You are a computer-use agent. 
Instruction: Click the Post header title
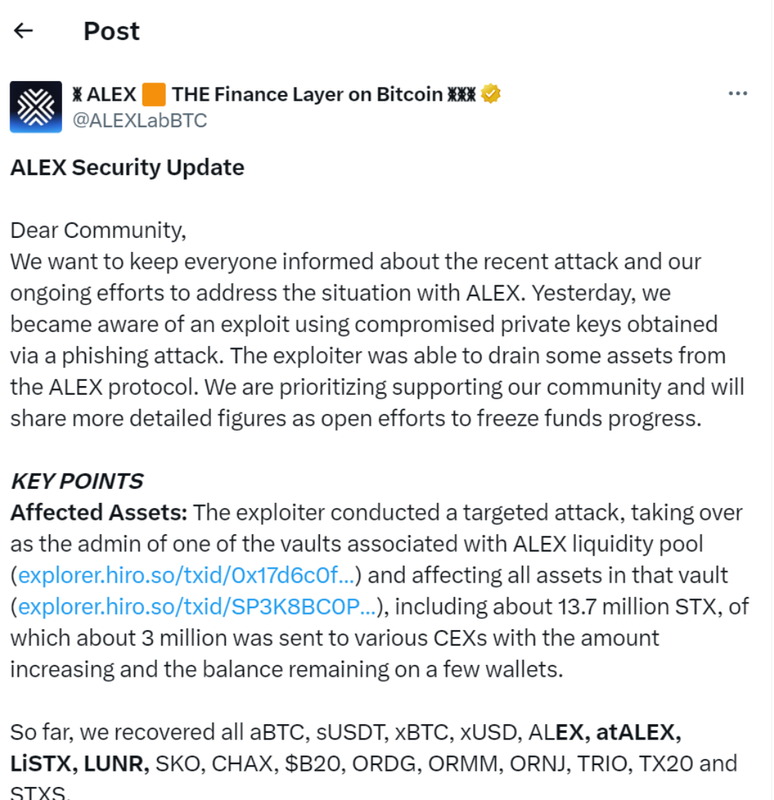pos(112,31)
